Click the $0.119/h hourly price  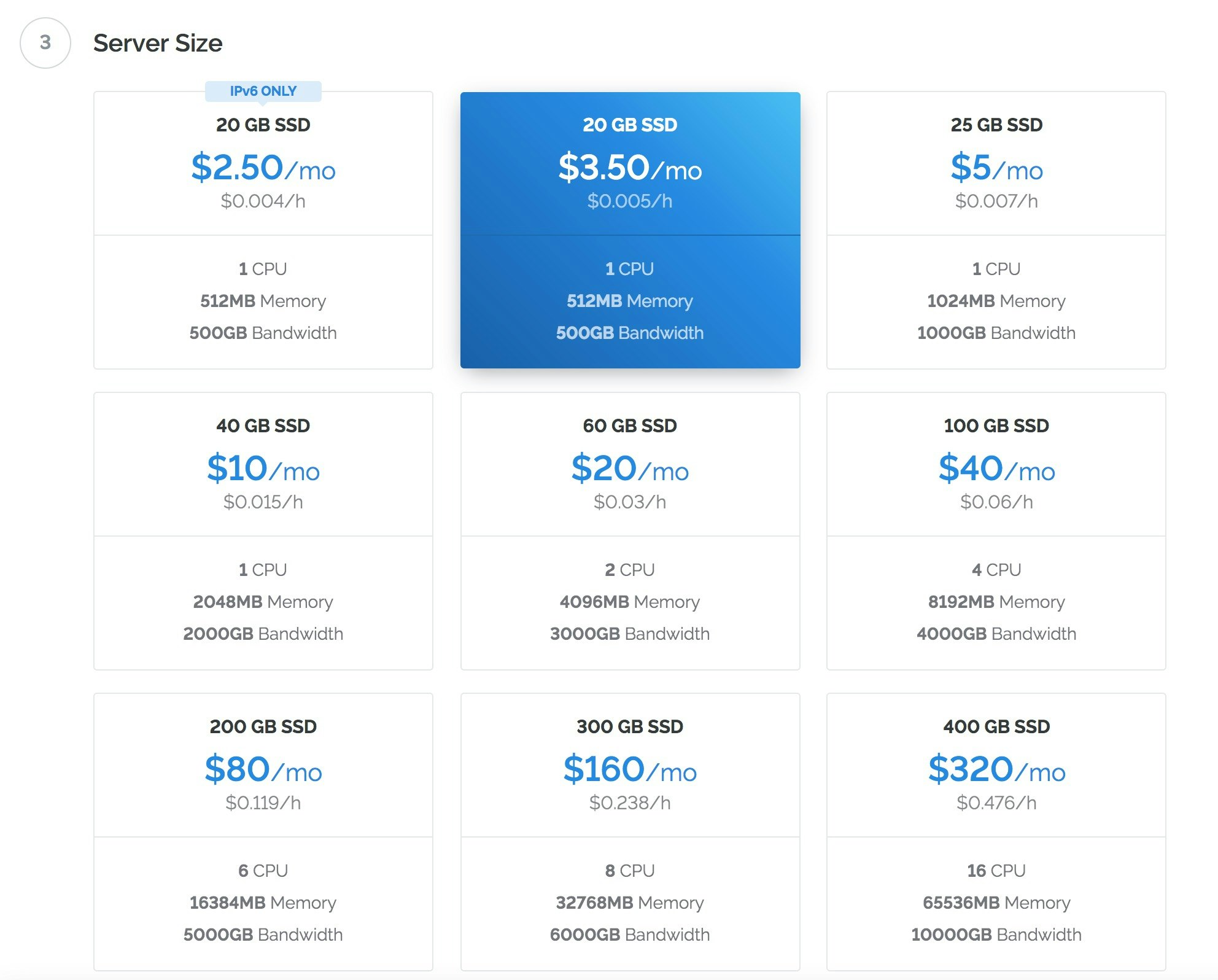click(263, 803)
